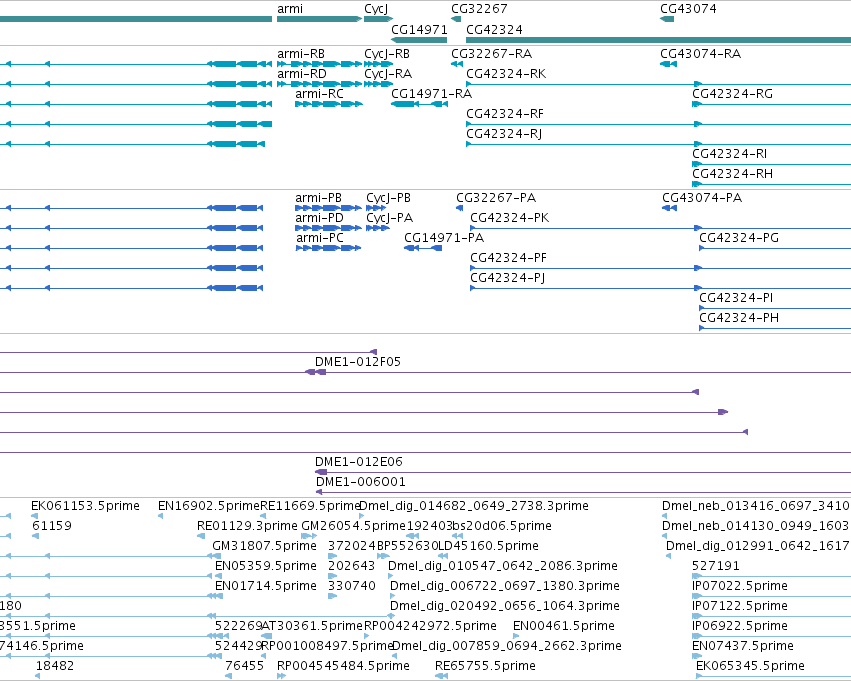Select the CG42324-PJ protein label
Viewport: 851px width, 681px height.
click(x=507, y=278)
